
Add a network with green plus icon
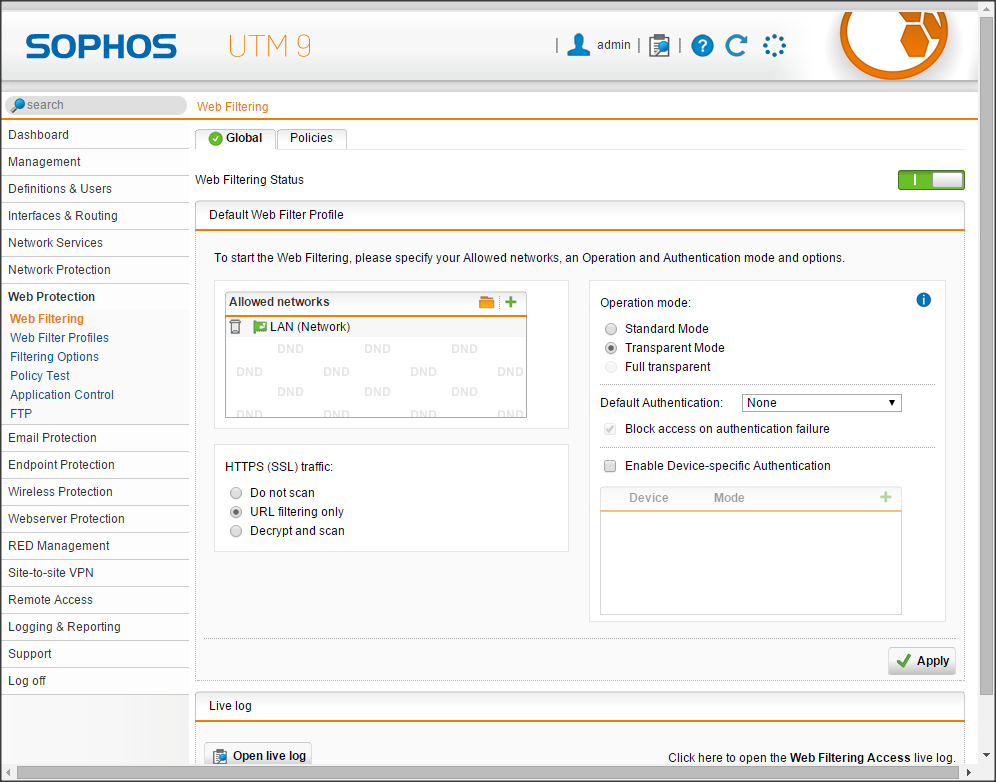511,302
